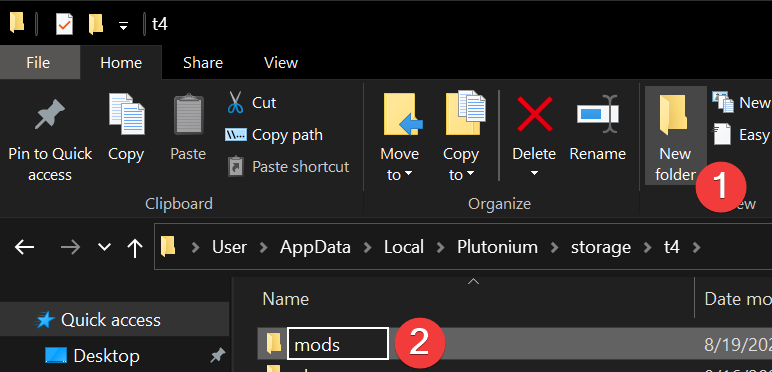Screen dimensions: 772x372
Task: Click the address bar folder icon
Action: point(168,246)
